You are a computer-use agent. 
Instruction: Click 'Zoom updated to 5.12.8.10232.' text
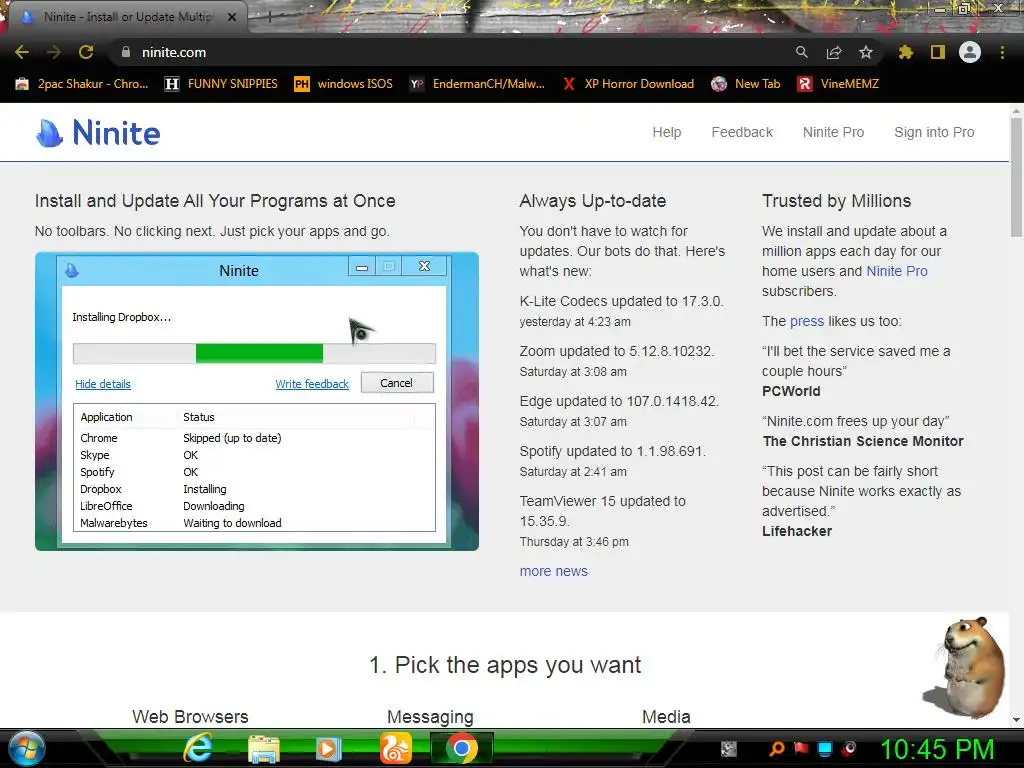pos(616,351)
